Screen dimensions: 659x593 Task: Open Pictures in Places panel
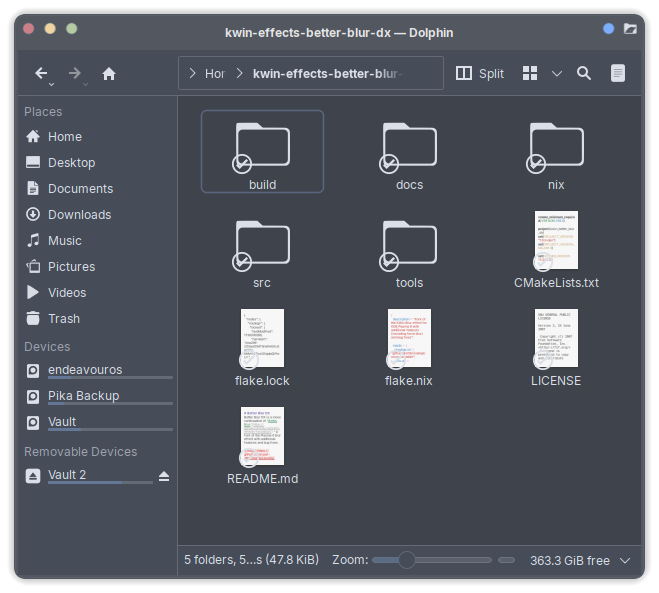pos(100,267)
